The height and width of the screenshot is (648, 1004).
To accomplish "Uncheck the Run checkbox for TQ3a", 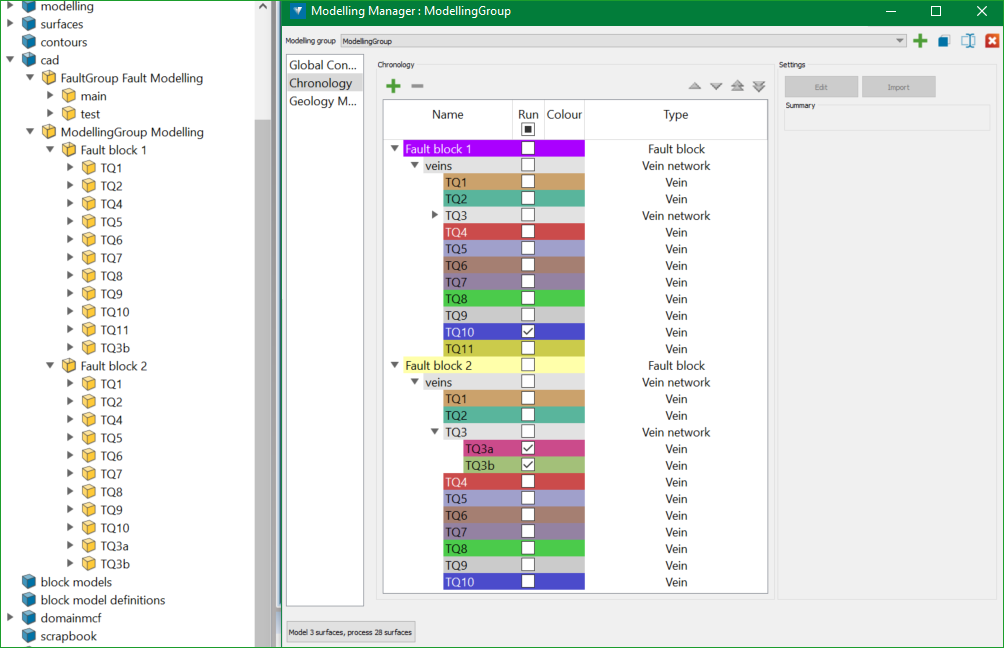I will (x=528, y=449).
